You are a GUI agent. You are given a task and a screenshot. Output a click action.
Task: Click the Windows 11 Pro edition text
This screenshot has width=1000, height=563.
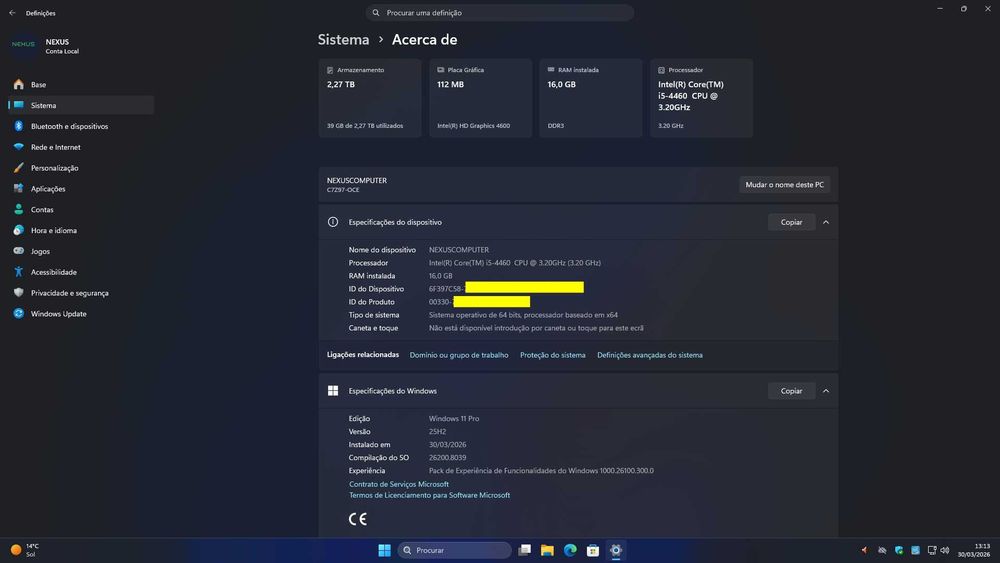(x=454, y=419)
